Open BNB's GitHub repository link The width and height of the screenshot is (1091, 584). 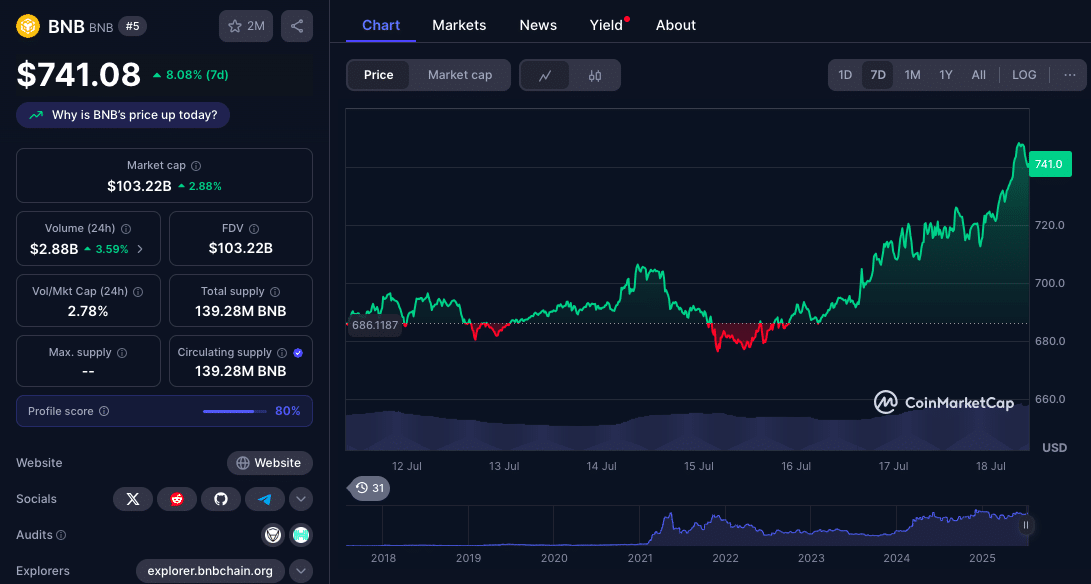[221, 499]
